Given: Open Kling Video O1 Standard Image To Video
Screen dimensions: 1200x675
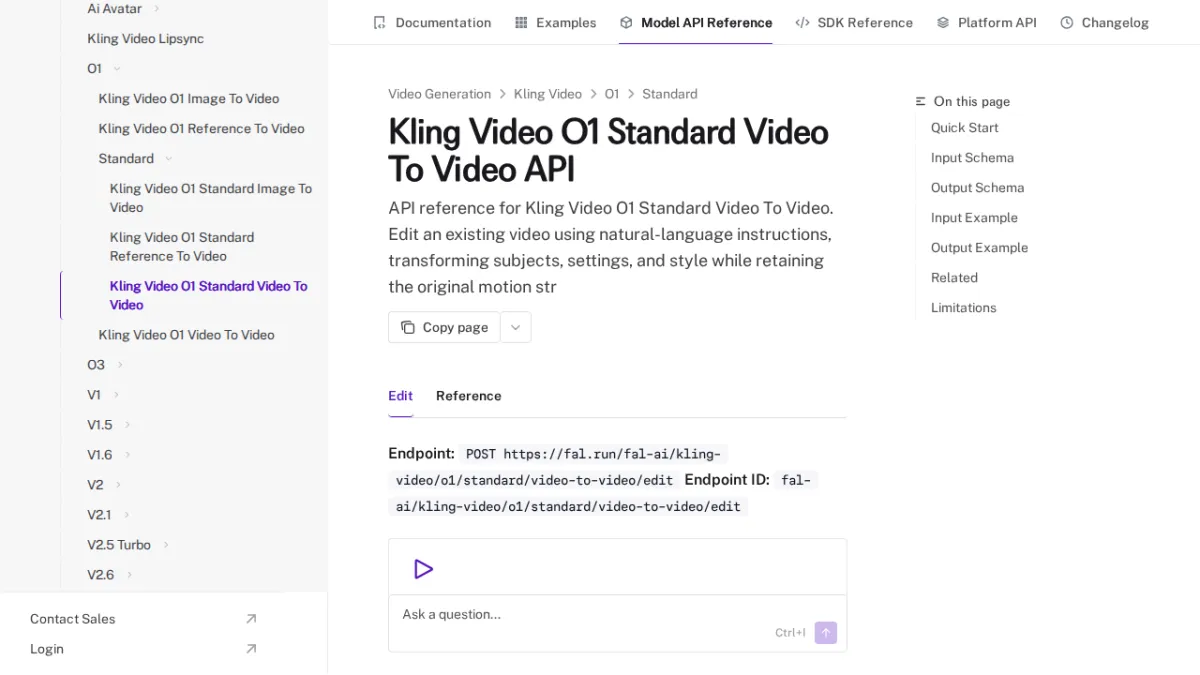Looking at the screenshot, I should coord(211,198).
